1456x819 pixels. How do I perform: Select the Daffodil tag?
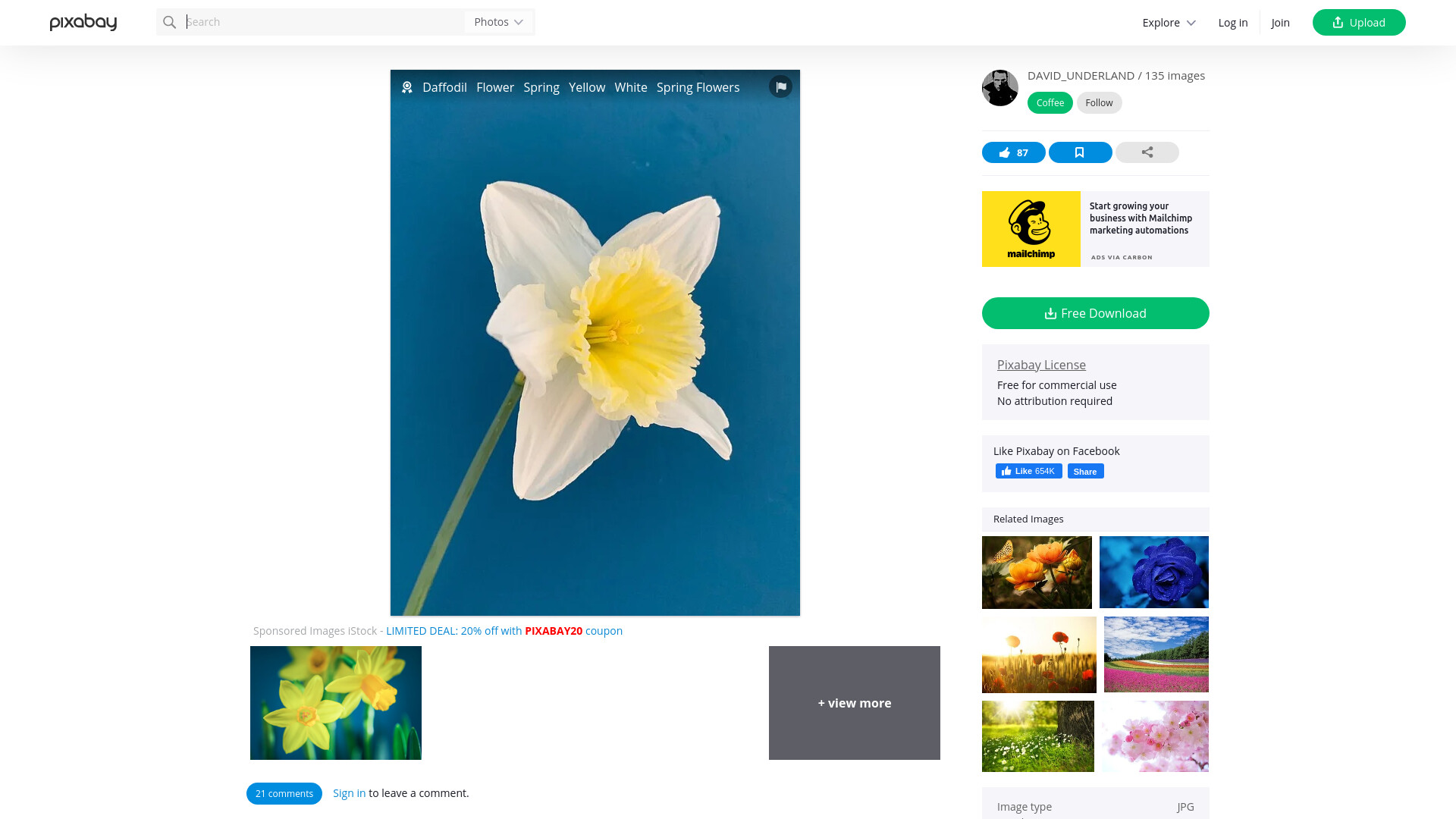(x=444, y=87)
